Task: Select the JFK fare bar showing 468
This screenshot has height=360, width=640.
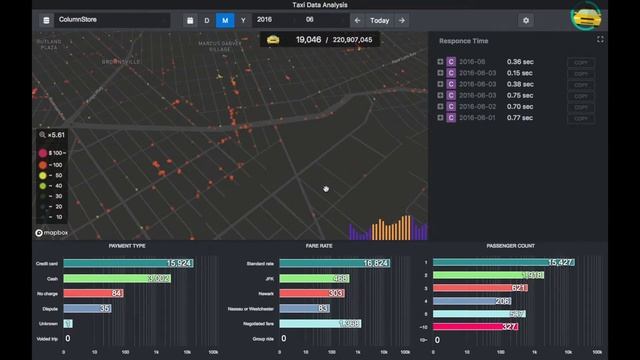Action: pos(314,278)
